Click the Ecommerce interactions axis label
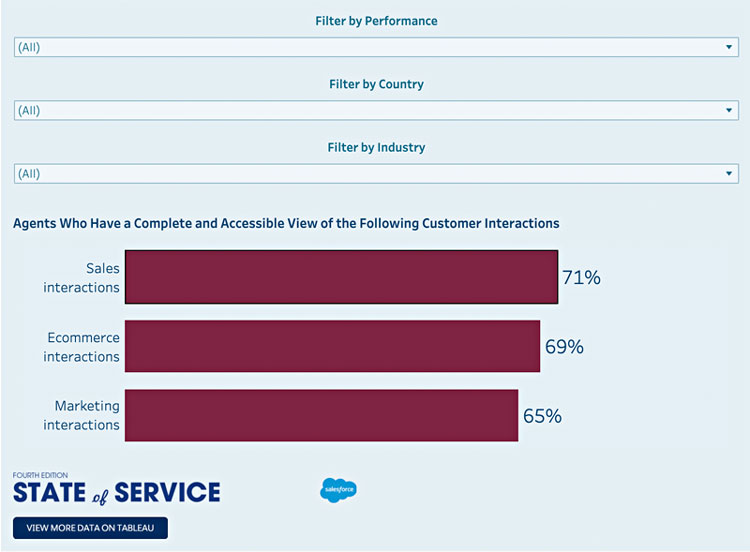The image size is (750, 552). tap(82, 347)
